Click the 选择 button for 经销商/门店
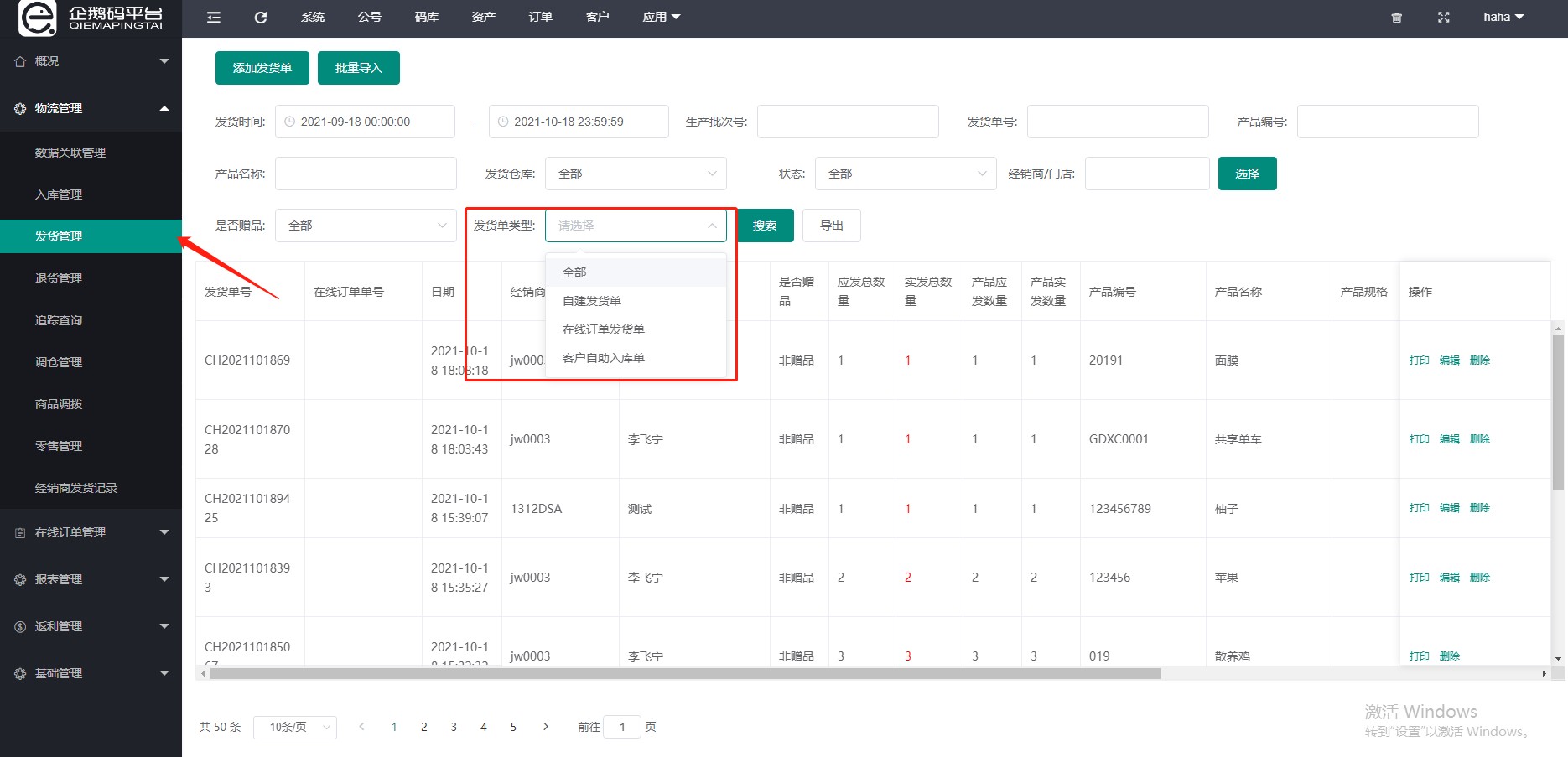This screenshot has height=757, width=1568. (x=1248, y=174)
